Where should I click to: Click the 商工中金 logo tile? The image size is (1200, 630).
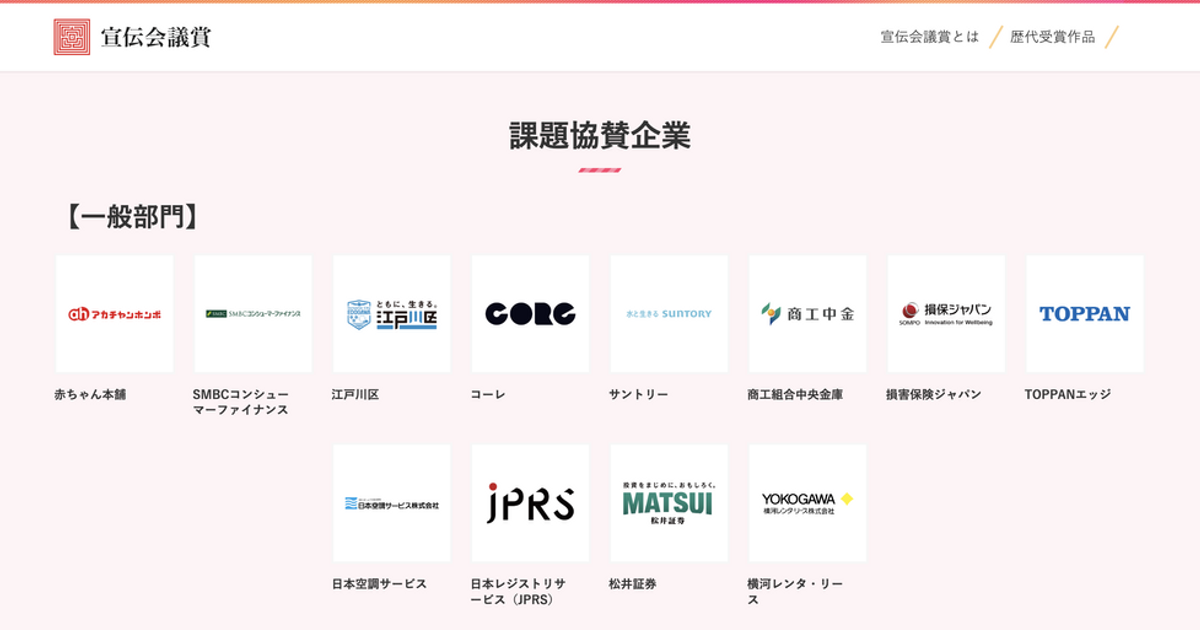click(808, 314)
